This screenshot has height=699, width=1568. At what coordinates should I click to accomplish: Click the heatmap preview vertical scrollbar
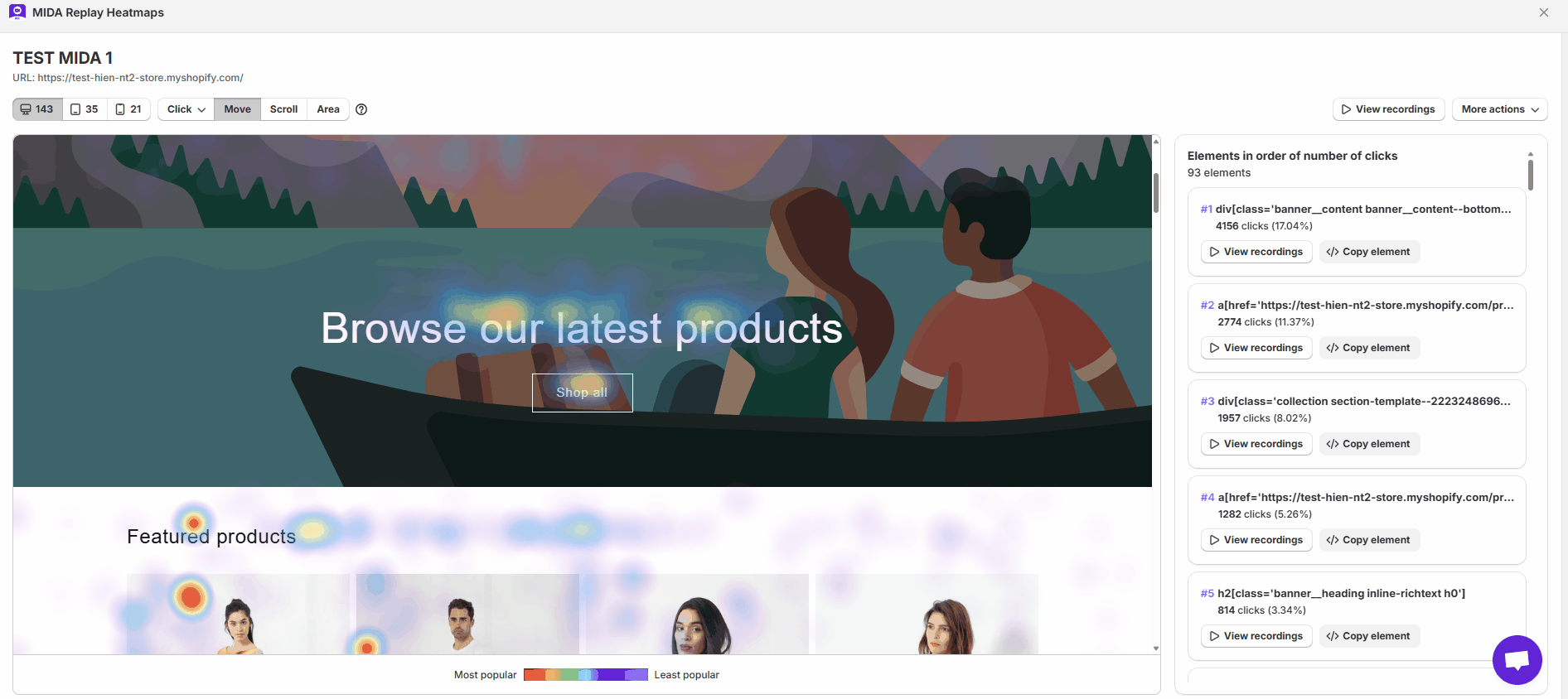[x=1156, y=194]
